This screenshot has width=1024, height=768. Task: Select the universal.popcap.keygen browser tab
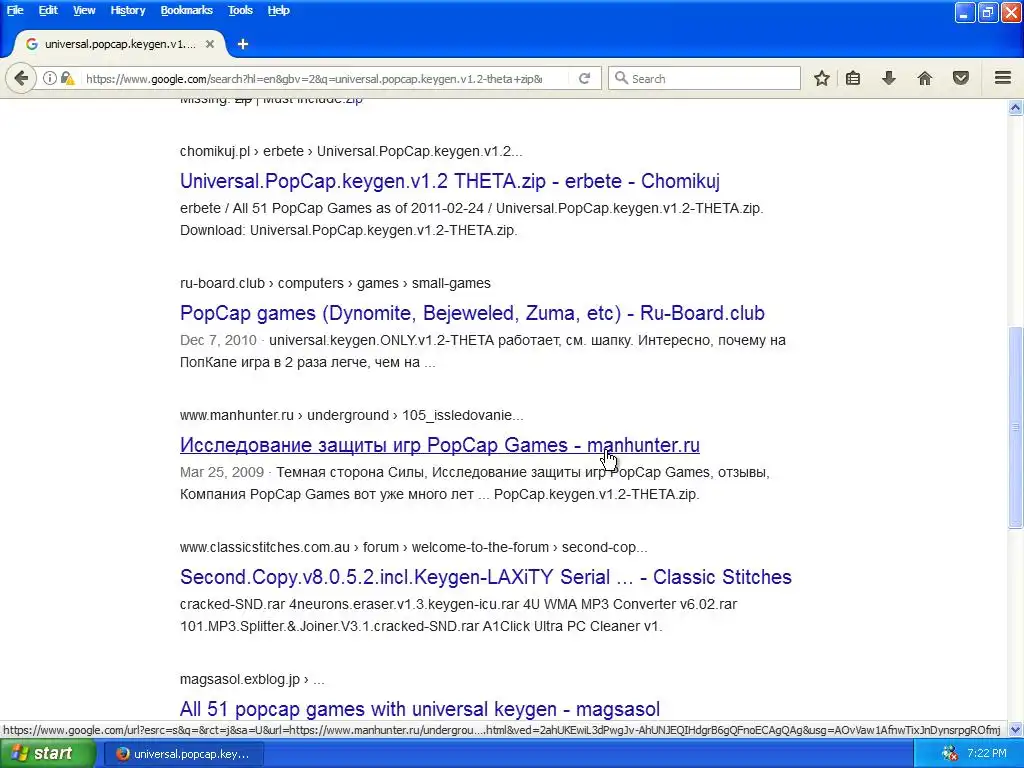tap(120, 44)
